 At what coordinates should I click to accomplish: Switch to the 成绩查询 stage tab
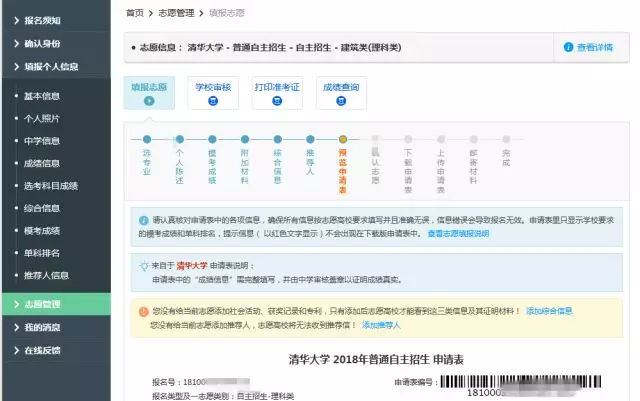341,93
